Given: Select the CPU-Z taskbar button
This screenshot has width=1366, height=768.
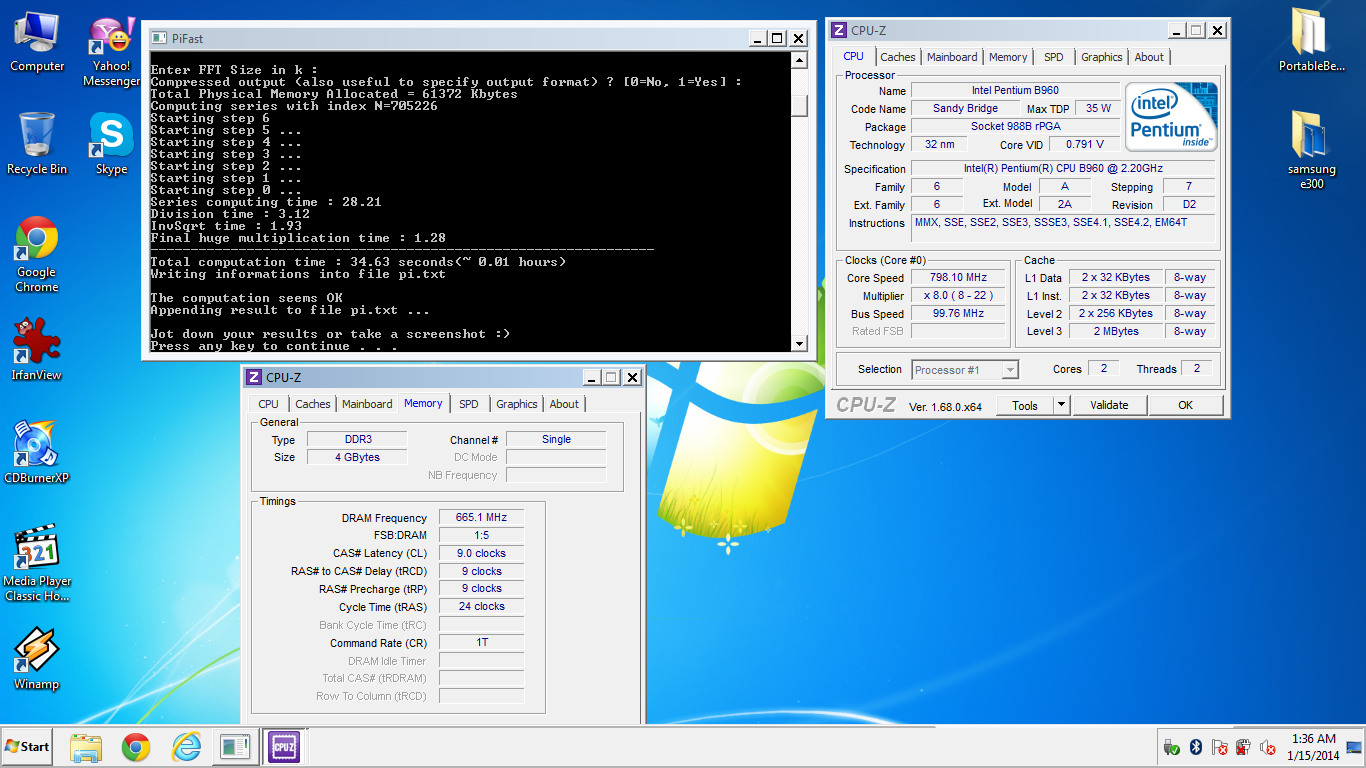Looking at the screenshot, I should (x=283, y=747).
